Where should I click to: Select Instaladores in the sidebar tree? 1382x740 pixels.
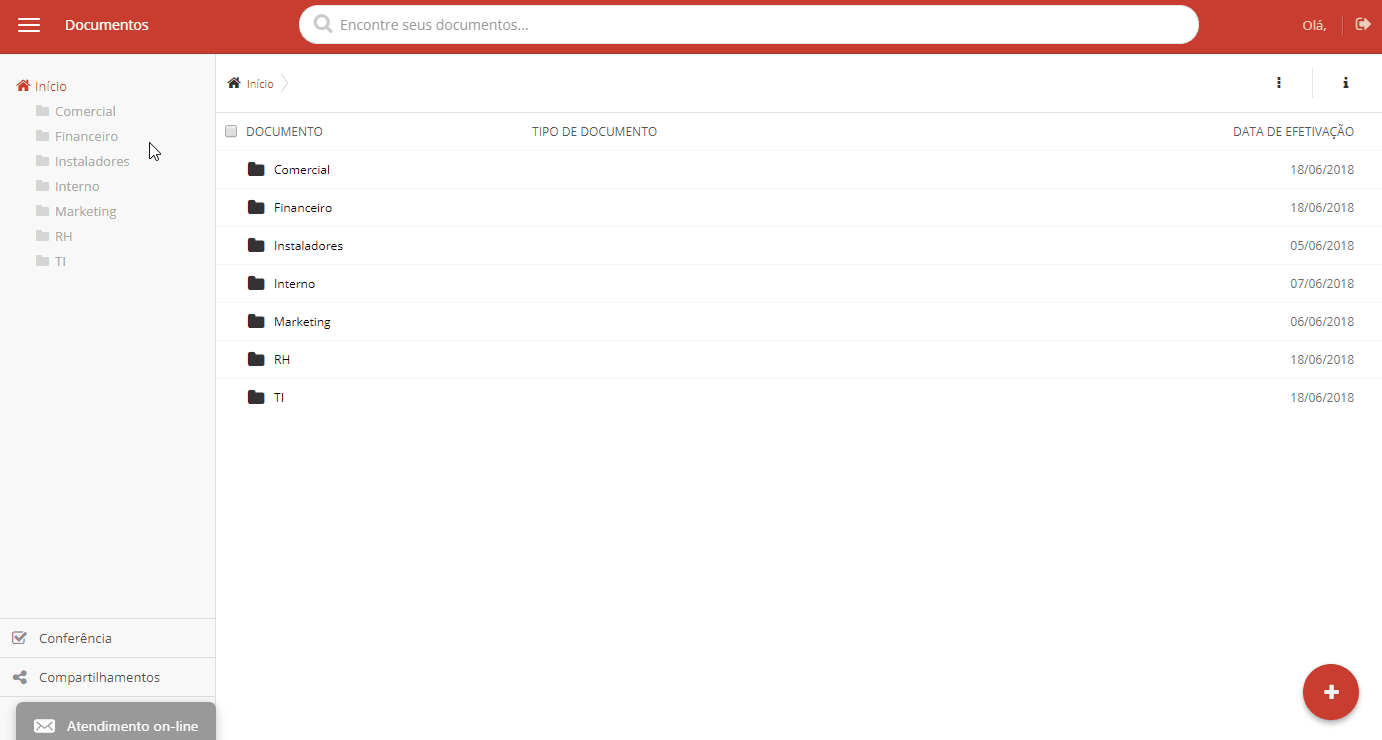click(92, 161)
